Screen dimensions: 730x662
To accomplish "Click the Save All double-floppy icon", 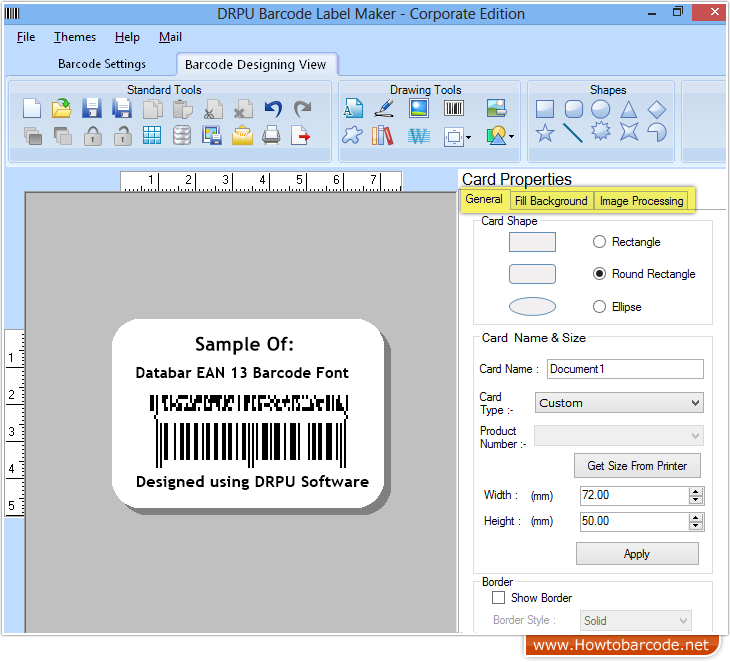I will tap(122, 108).
